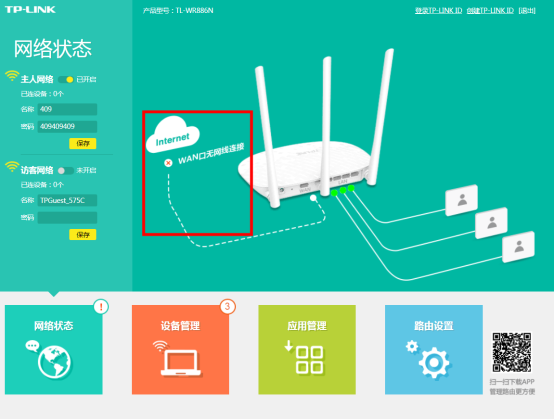Click the 创建TP-LINK ID link
Viewport: 554px width, 420px height.
pos(490,11)
